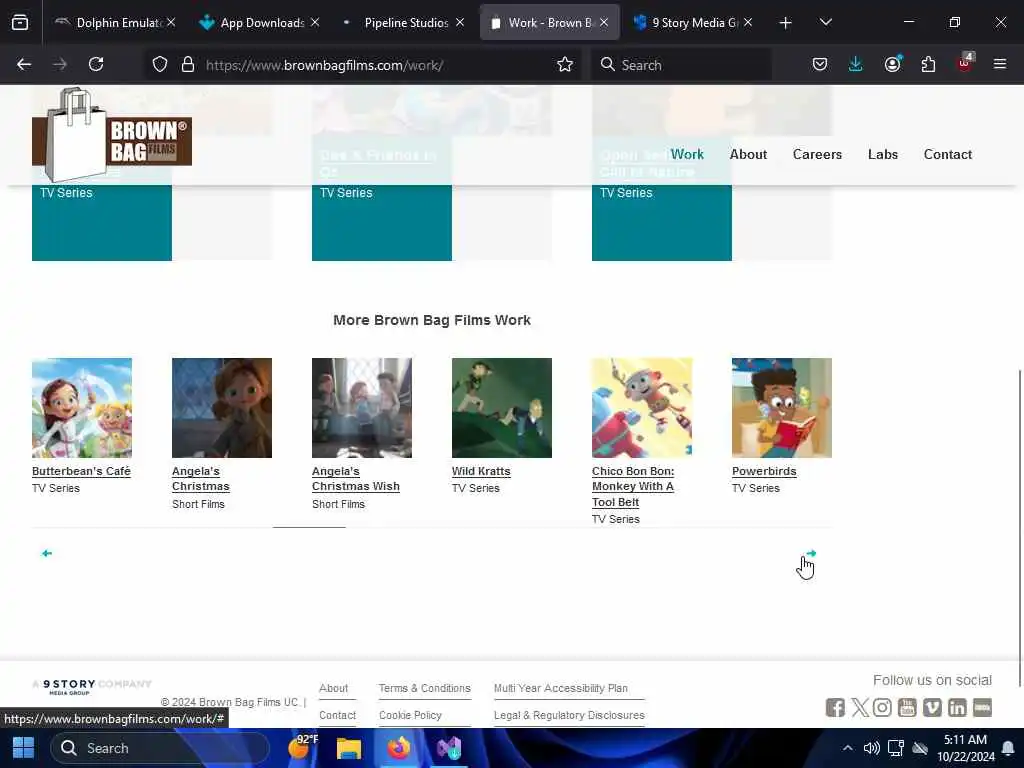Viewport: 1024px width, 768px height.
Task: Click the Angela's Christmas thumbnail image
Action: tap(221, 408)
